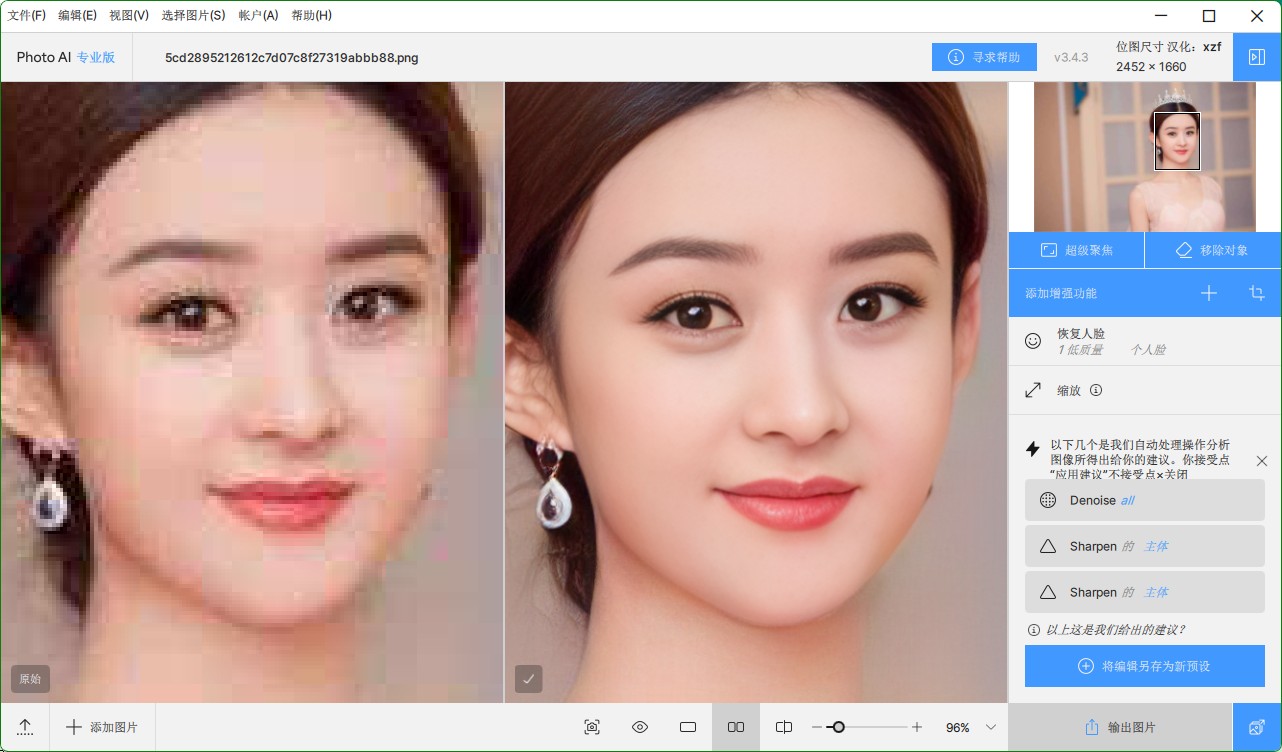The image size is (1282, 752).
Task: Click the 添加增强功能 label
Action: (x=1061, y=293)
